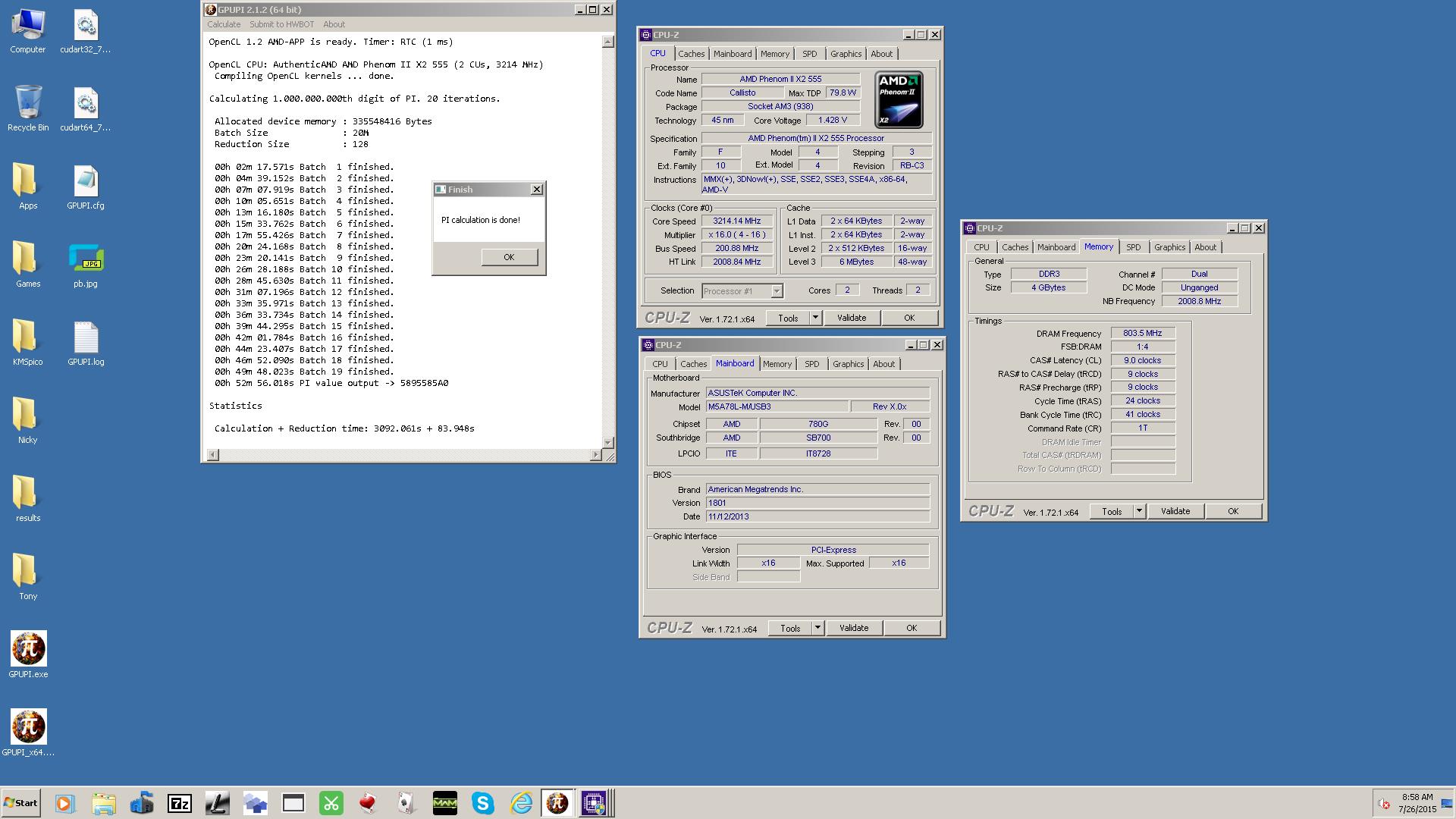Image resolution: width=1456 pixels, height=819 pixels.
Task: Open Skype from the taskbar
Action: click(483, 803)
